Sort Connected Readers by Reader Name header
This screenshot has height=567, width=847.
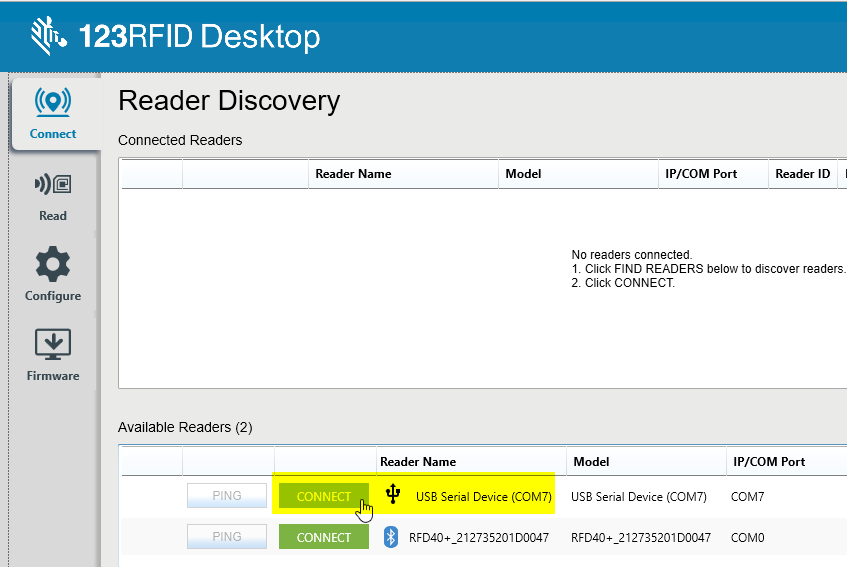(x=353, y=174)
